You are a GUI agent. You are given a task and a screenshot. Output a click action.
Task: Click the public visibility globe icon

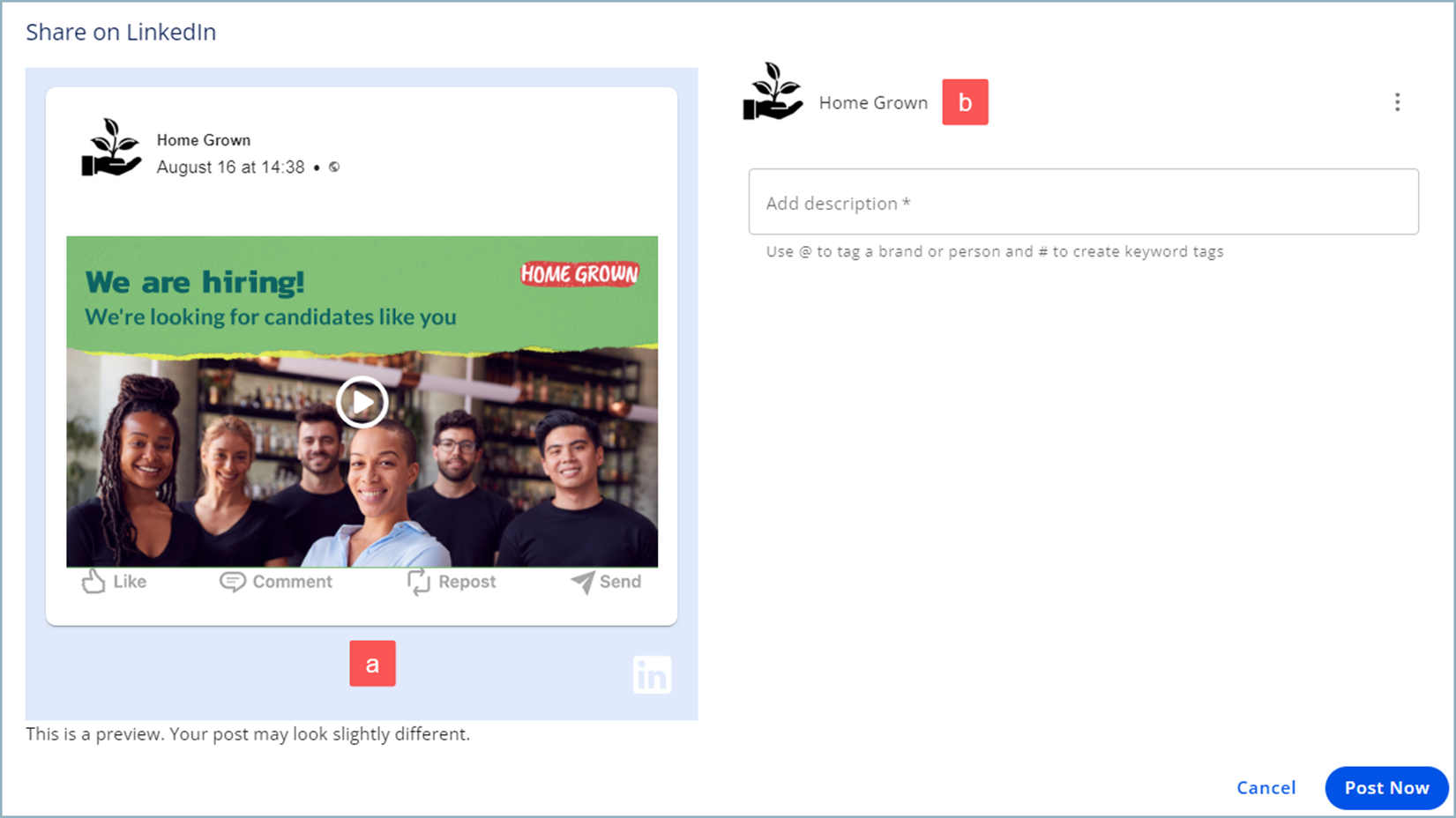(x=334, y=167)
